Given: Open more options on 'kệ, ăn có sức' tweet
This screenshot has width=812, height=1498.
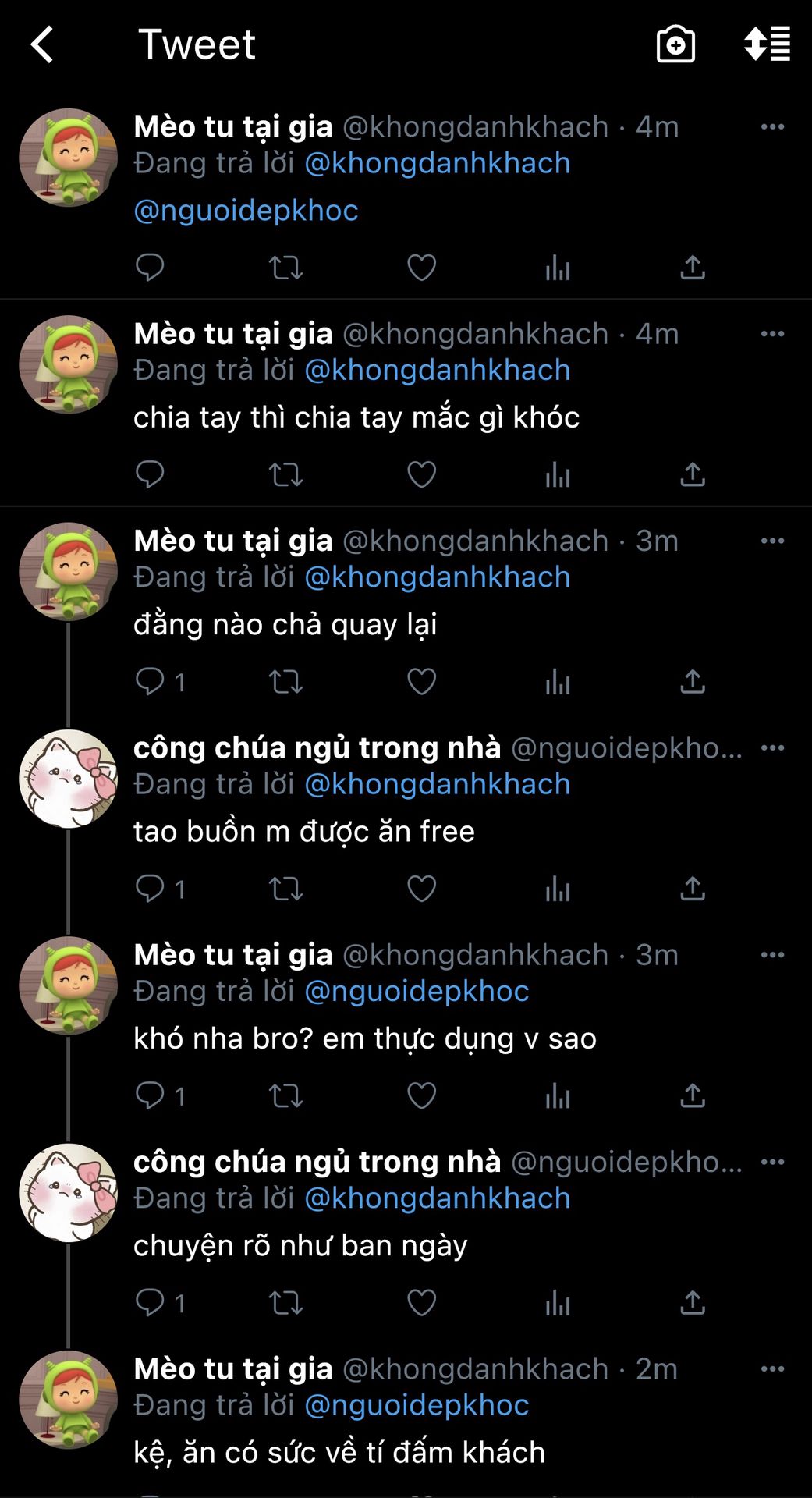Looking at the screenshot, I should [x=772, y=1368].
